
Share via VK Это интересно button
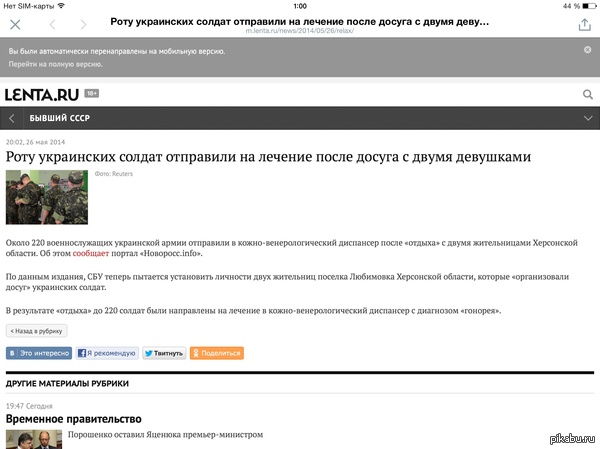39,353
